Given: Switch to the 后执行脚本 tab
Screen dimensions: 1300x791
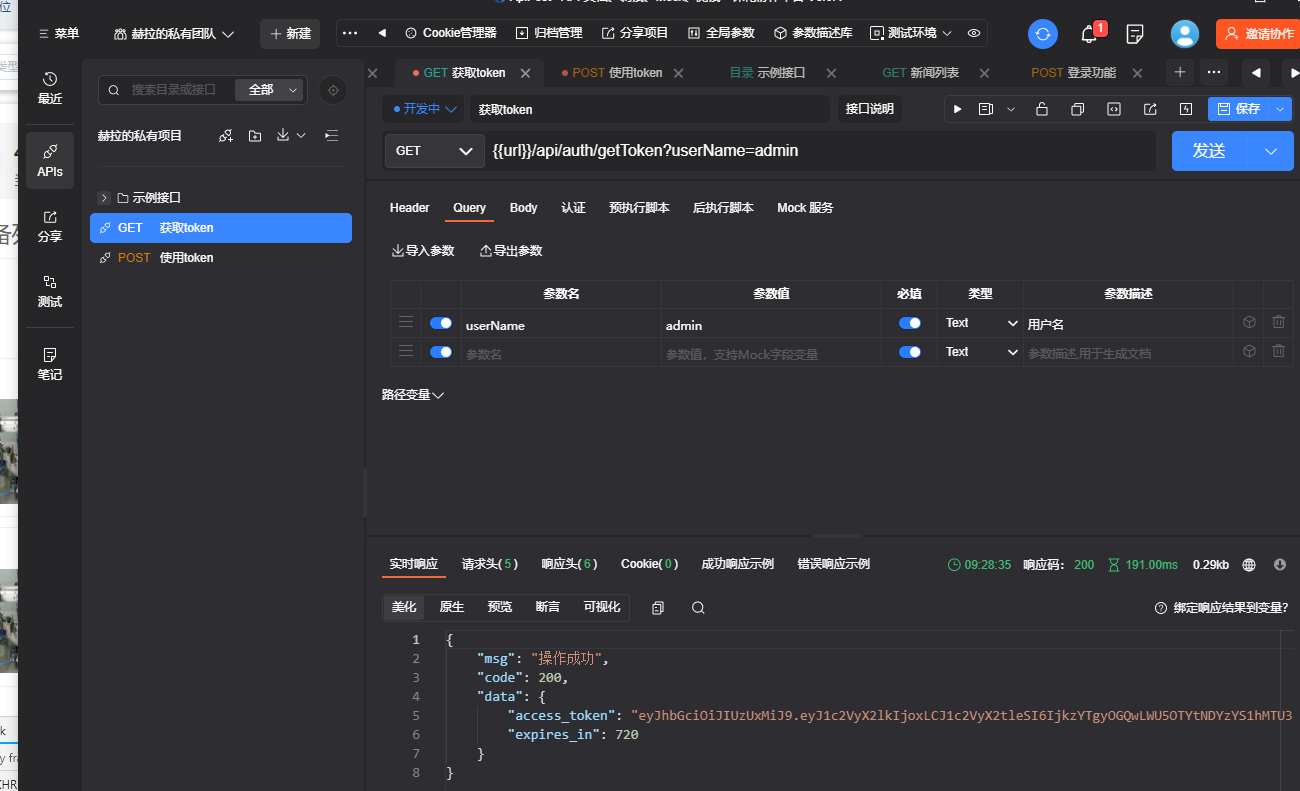Looking at the screenshot, I should [723, 207].
